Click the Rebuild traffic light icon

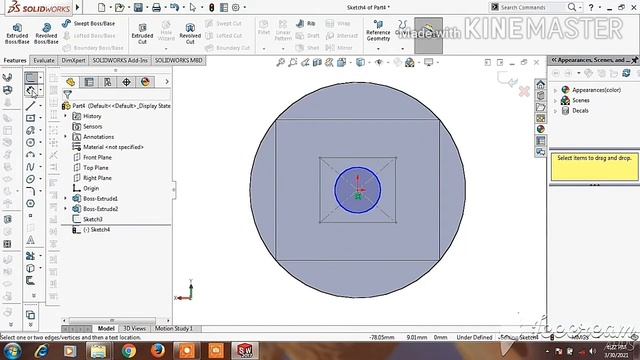pyautogui.click(x=211, y=7)
